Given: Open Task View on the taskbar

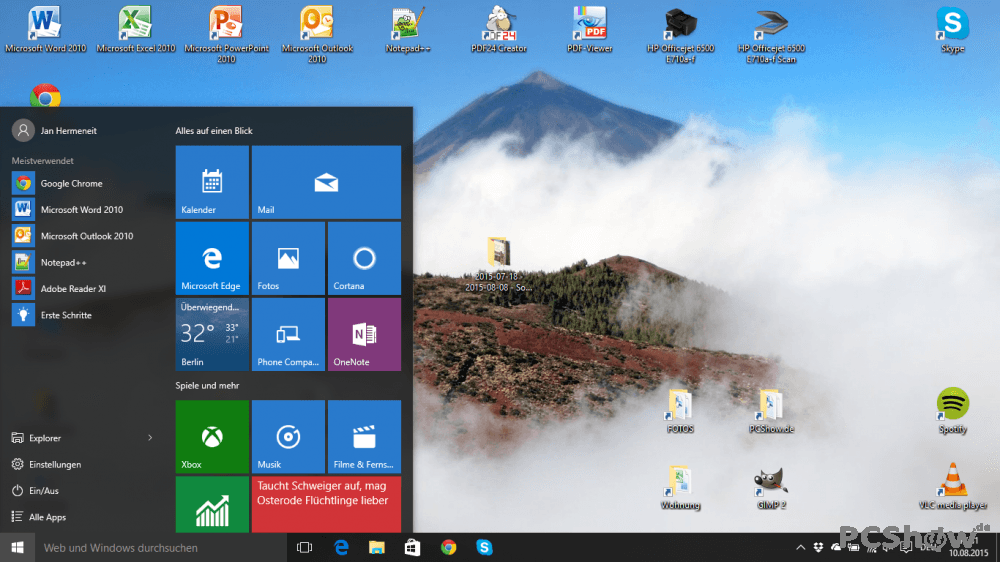Looking at the screenshot, I should (305, 547).
